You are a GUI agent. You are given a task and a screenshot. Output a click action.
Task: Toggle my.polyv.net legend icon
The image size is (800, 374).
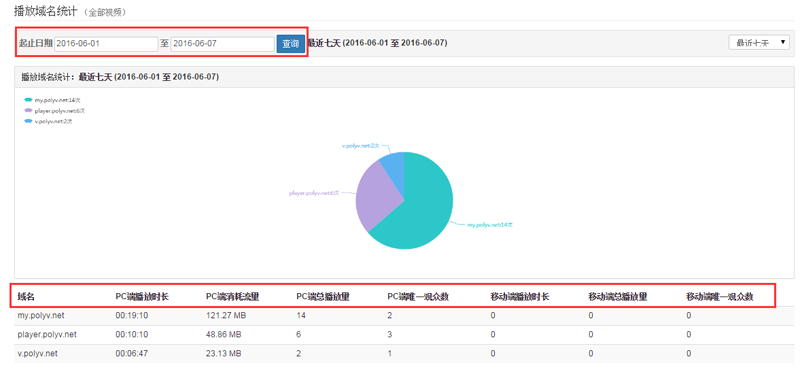tap(29, 99)
